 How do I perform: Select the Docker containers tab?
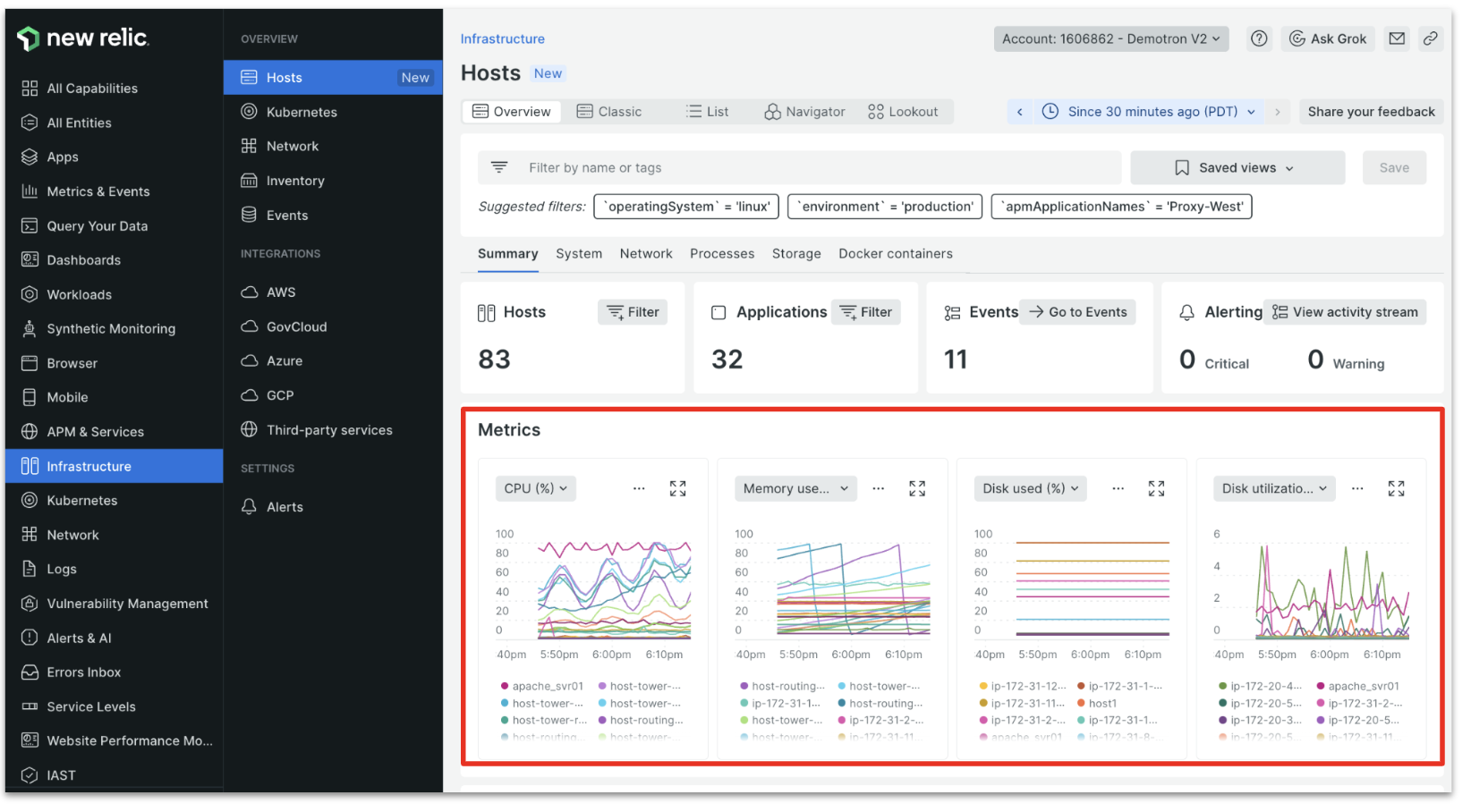(x=896, y=254)
